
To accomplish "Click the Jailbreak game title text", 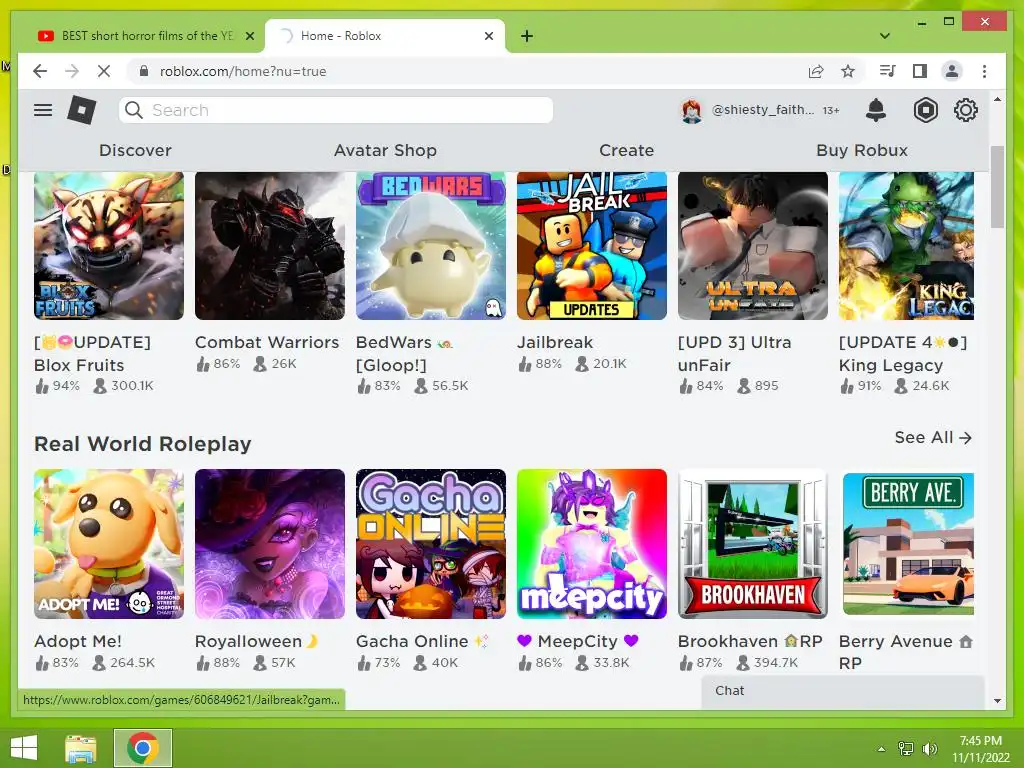I will 555,342.
